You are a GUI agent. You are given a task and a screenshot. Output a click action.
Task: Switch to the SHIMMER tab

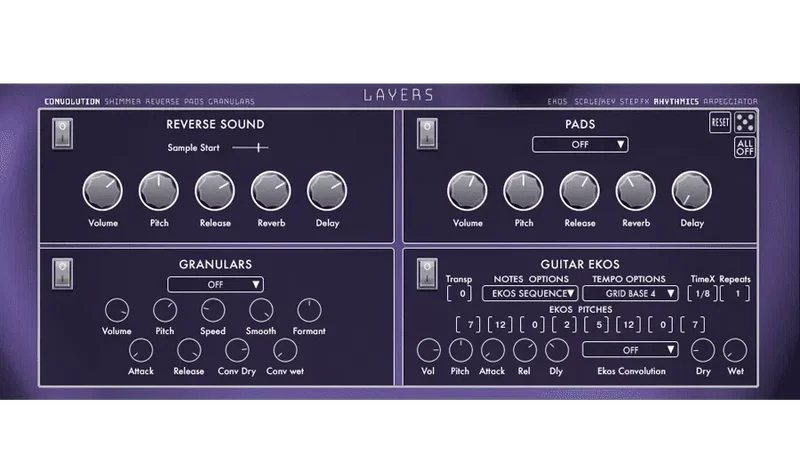[122, 101]
